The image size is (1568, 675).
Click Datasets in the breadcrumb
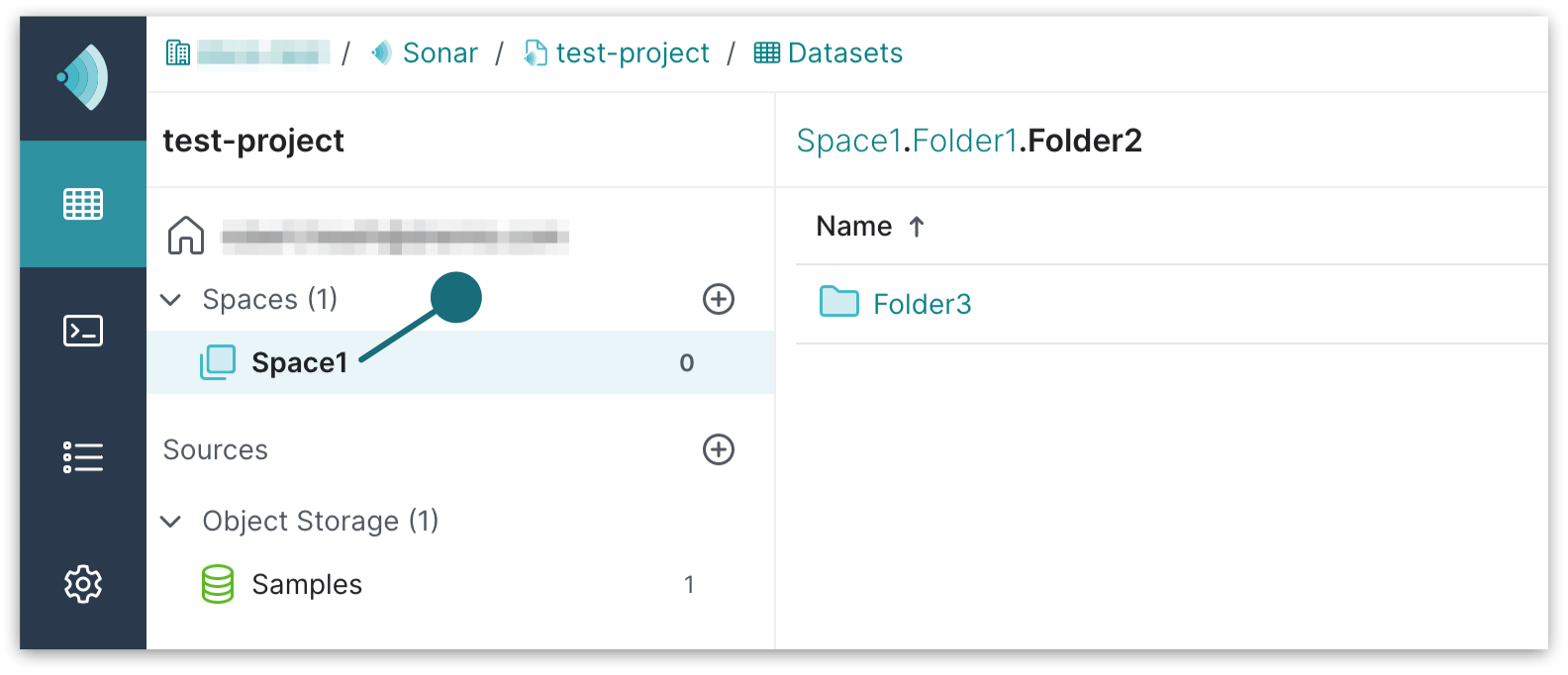pos(844,52)
